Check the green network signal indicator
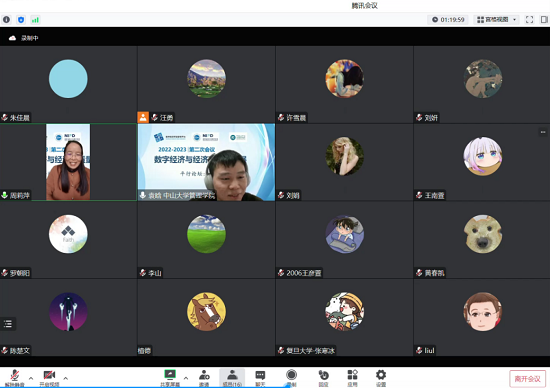Image resolution: width=550 pixels, height=388 pixels. (x=35, y=20)
